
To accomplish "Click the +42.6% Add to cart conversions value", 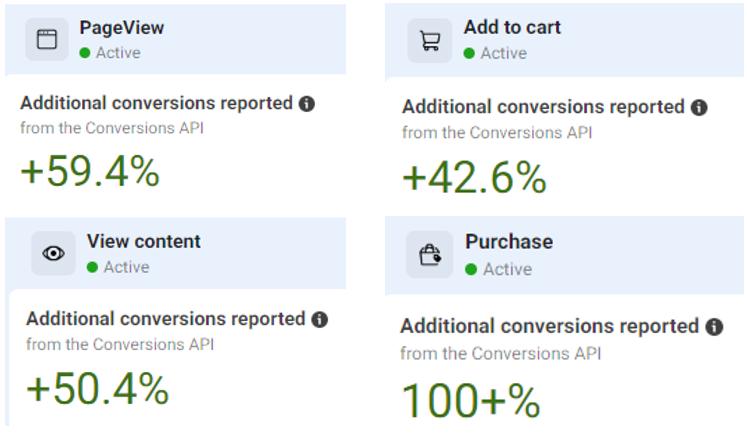I will tap(474, 177).
